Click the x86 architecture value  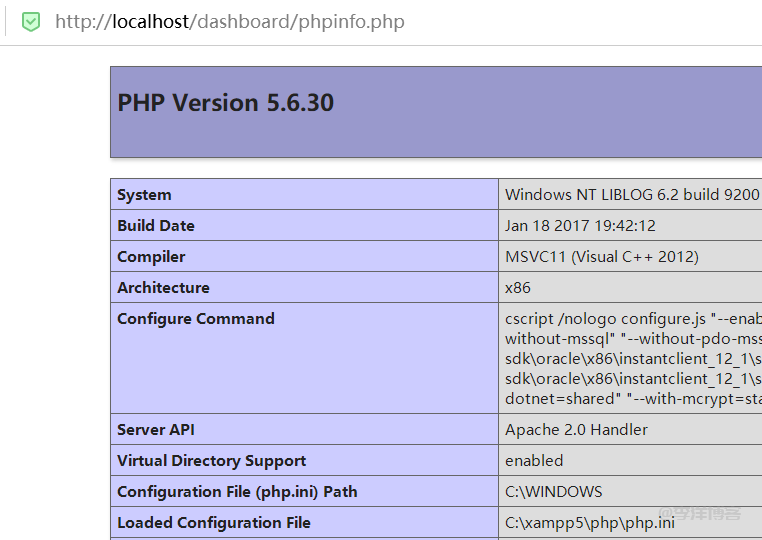pos(518,288)
